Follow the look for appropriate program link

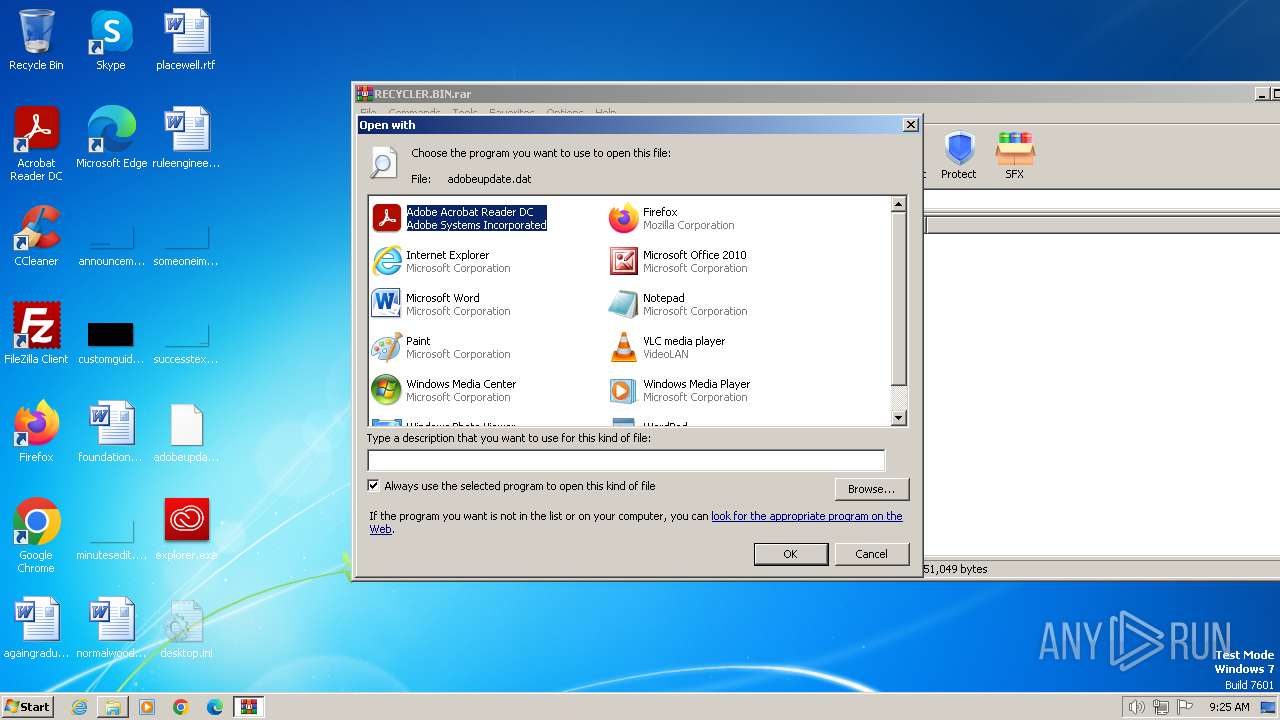click(x=806, y=516)
